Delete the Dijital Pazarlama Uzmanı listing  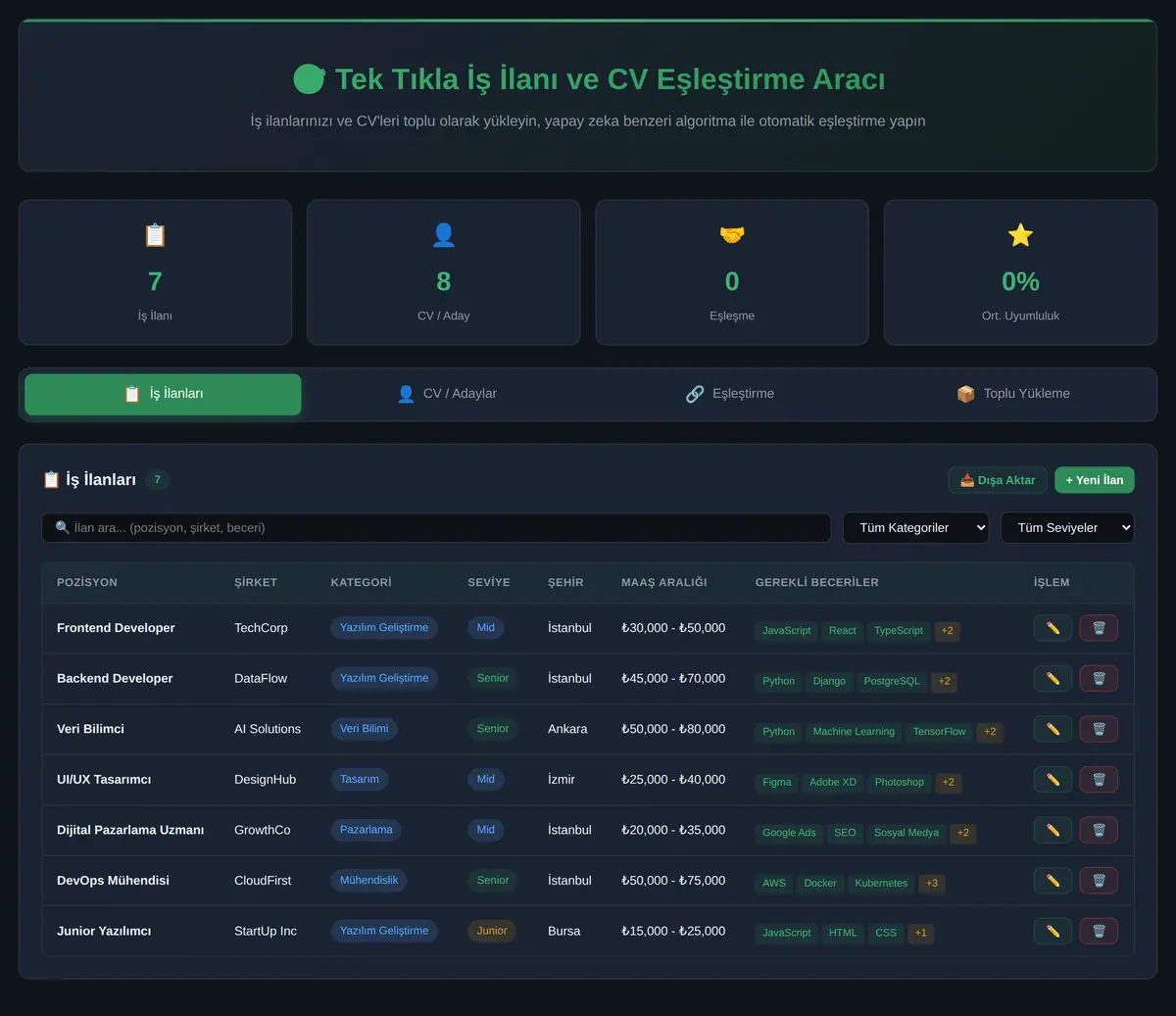1099,830
